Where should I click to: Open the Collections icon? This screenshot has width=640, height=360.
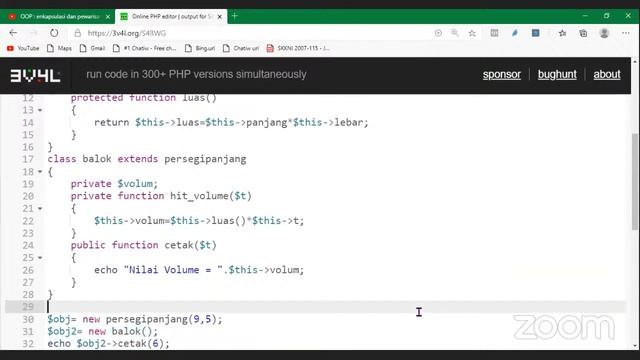click(x=583, y=33)
